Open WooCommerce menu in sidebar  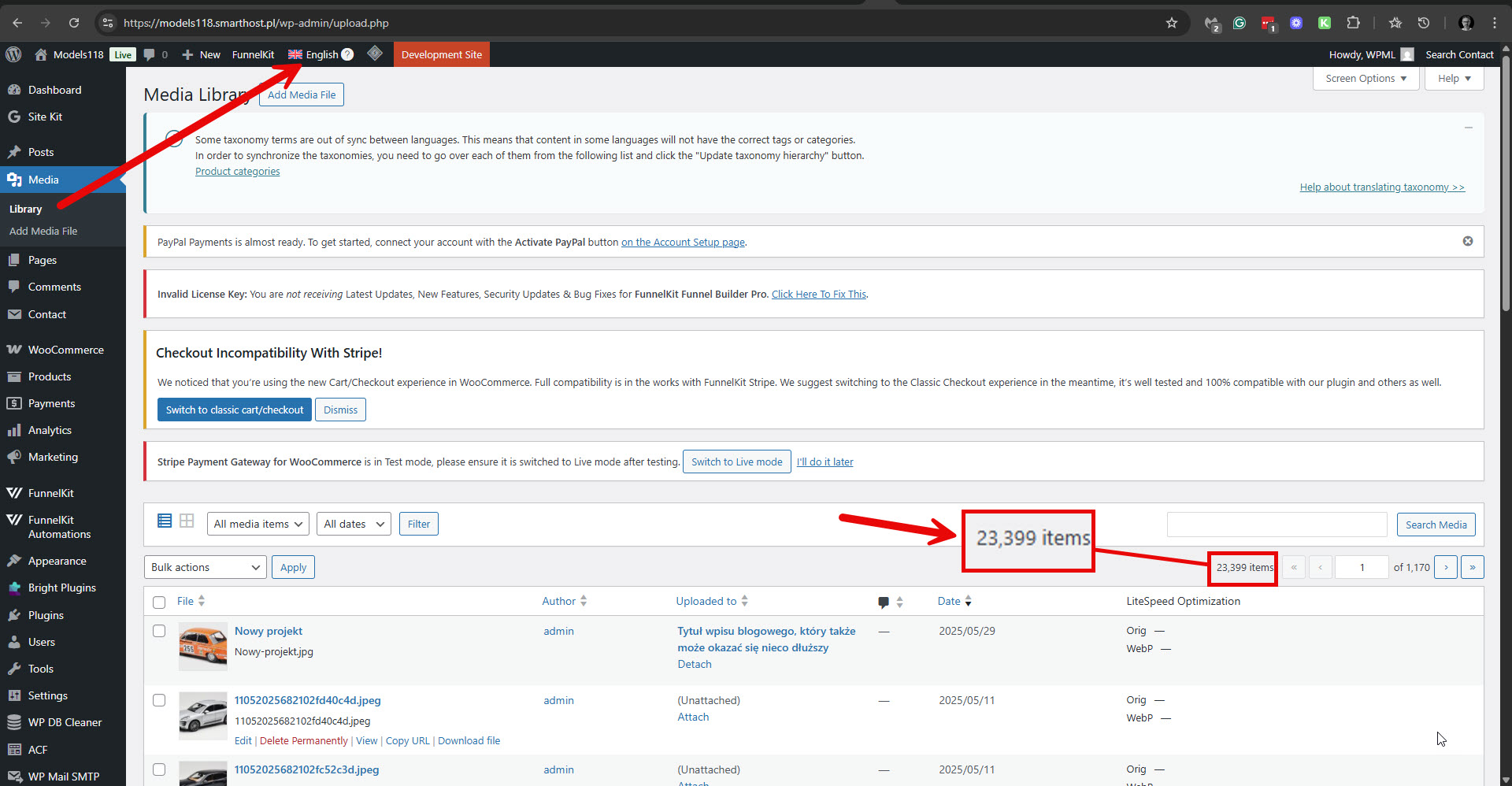click(65, 350)
